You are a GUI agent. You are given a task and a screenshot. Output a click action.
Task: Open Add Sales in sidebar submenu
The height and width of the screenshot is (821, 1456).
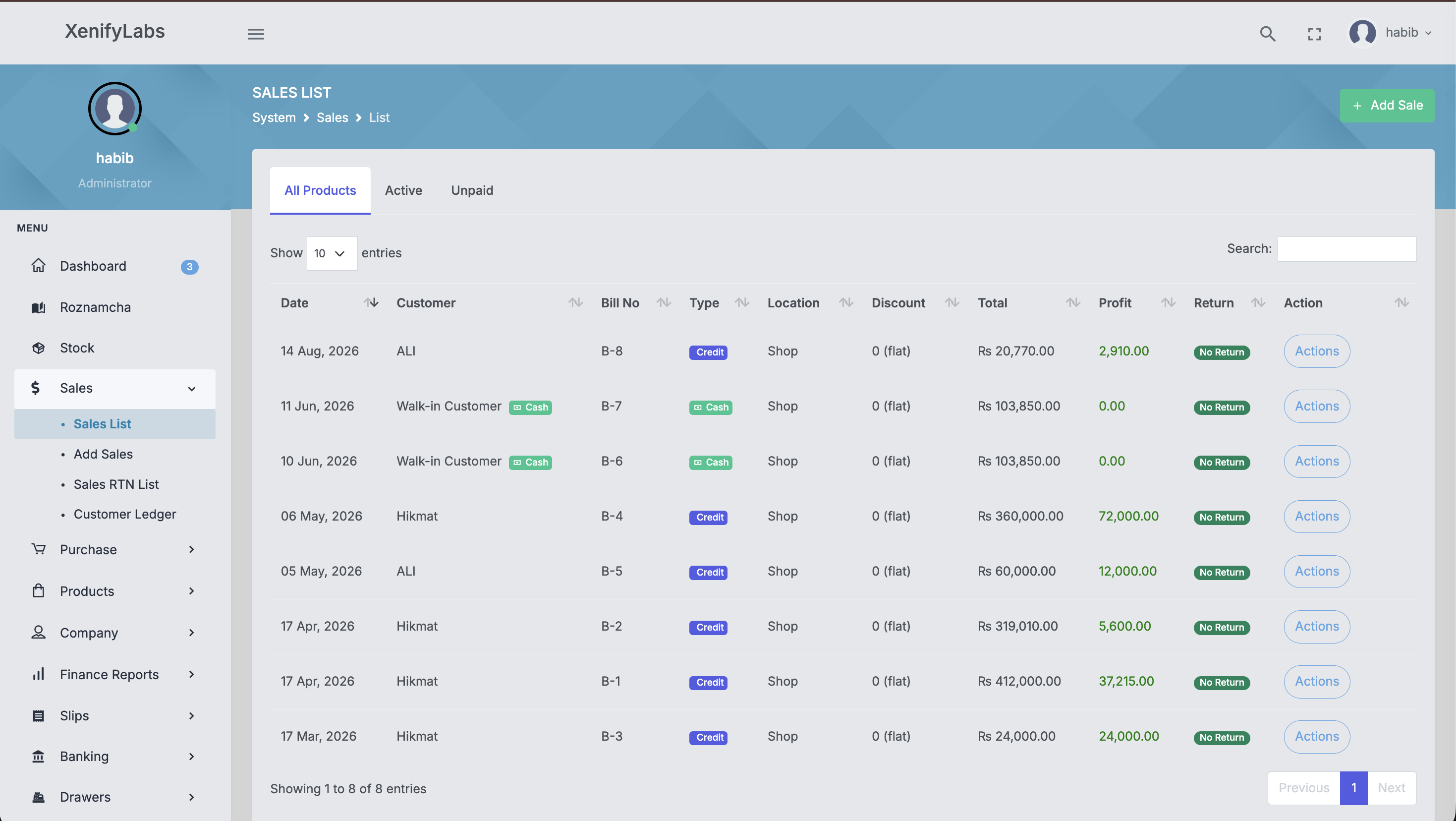(x=103, y=454)
